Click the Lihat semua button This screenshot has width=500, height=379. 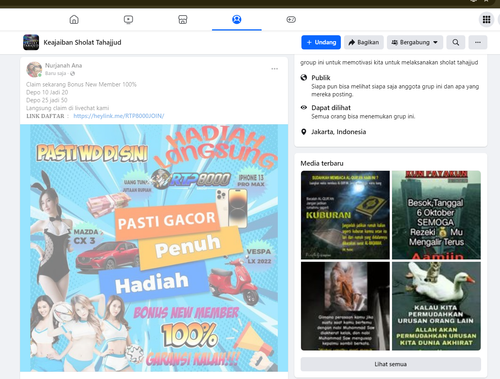click(x=391, y=364)
